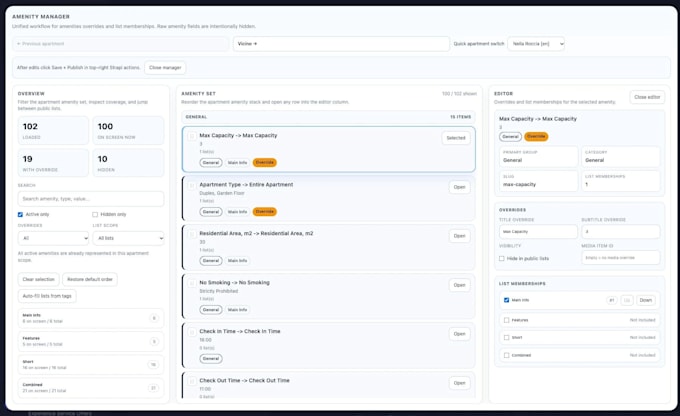Tick the No Smoking row checkbox
Image resolution: width=680 pixels, height=416 pixels.
coord(191,283)
